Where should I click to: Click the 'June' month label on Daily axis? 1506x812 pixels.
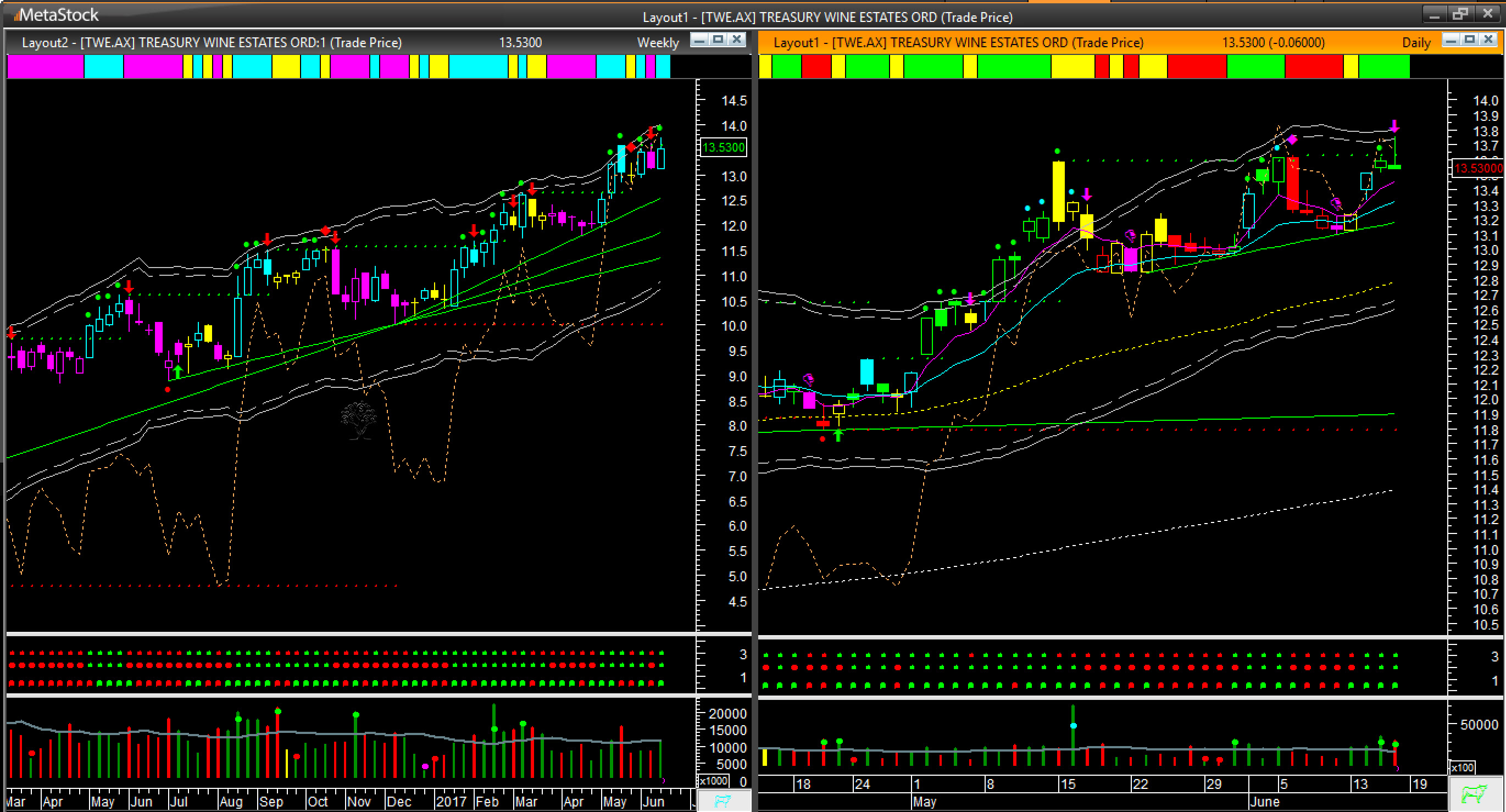point(1264,802)
